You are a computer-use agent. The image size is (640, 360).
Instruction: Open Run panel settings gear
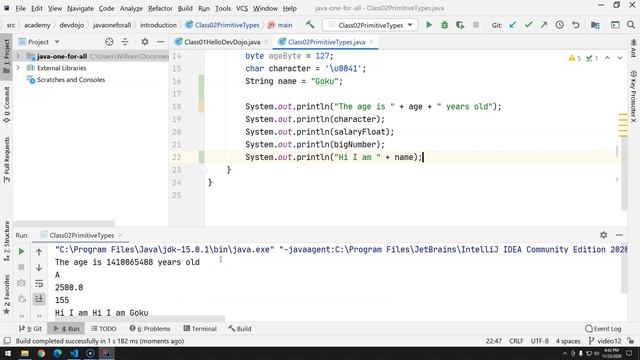coord(604,235)
